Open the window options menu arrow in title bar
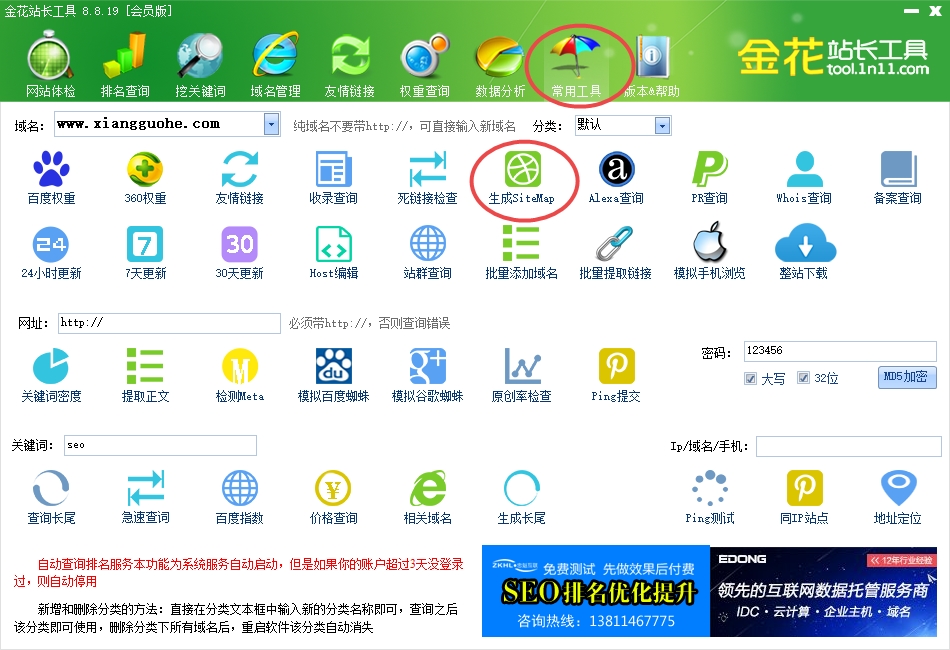This screenshot has height=650, width=950. pyautogui.click(x=881, y=11)
